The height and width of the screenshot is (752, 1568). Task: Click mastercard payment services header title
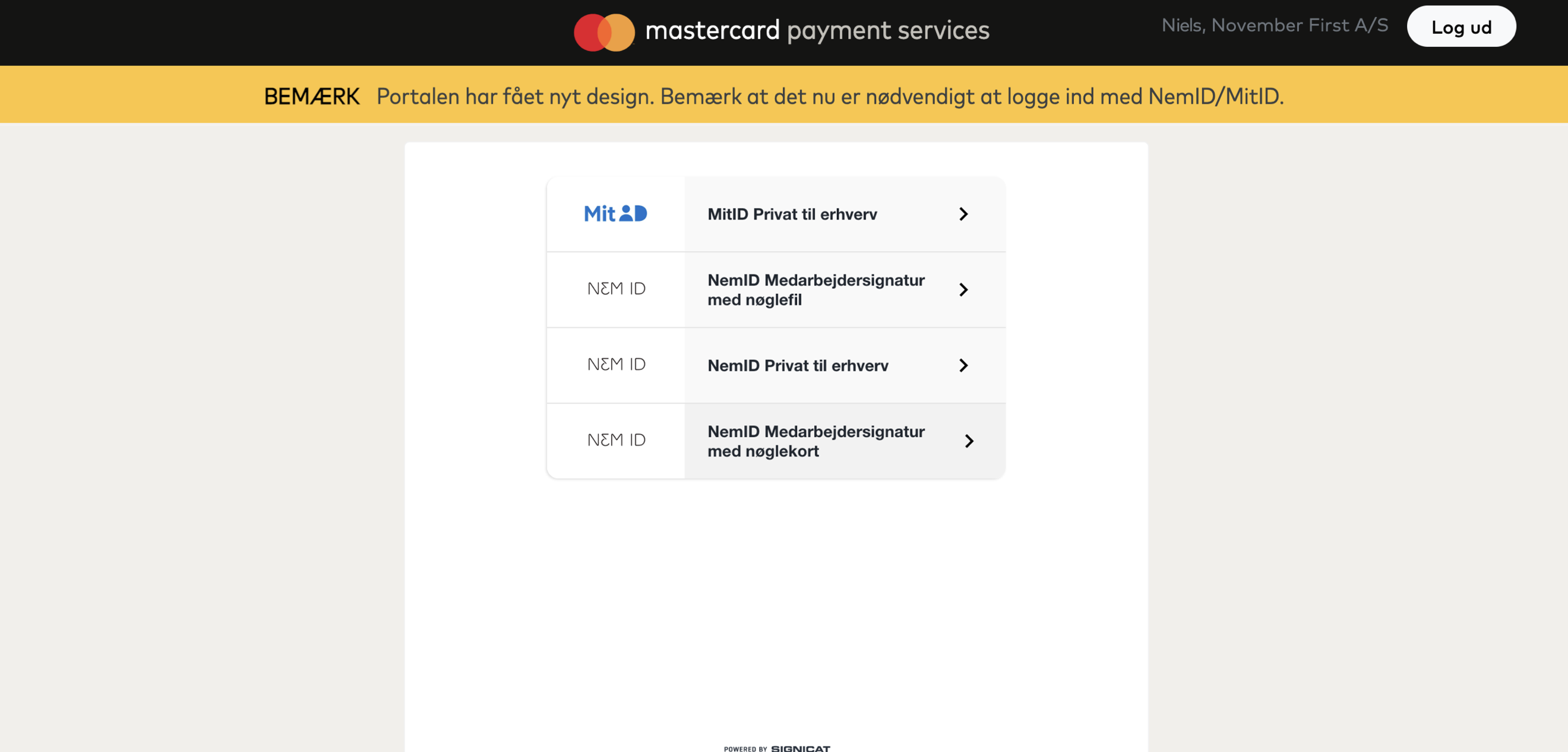coord(817,30)
